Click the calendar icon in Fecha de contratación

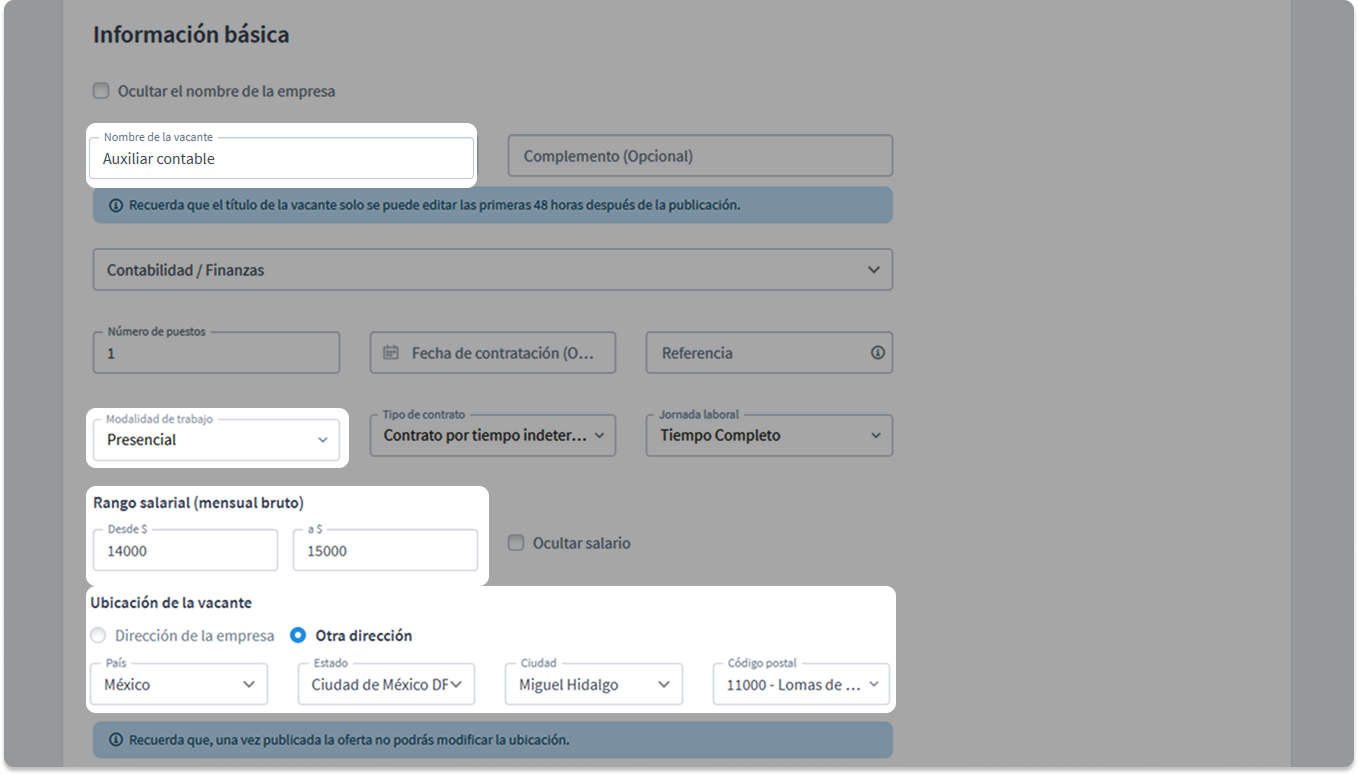click(391, 353)
